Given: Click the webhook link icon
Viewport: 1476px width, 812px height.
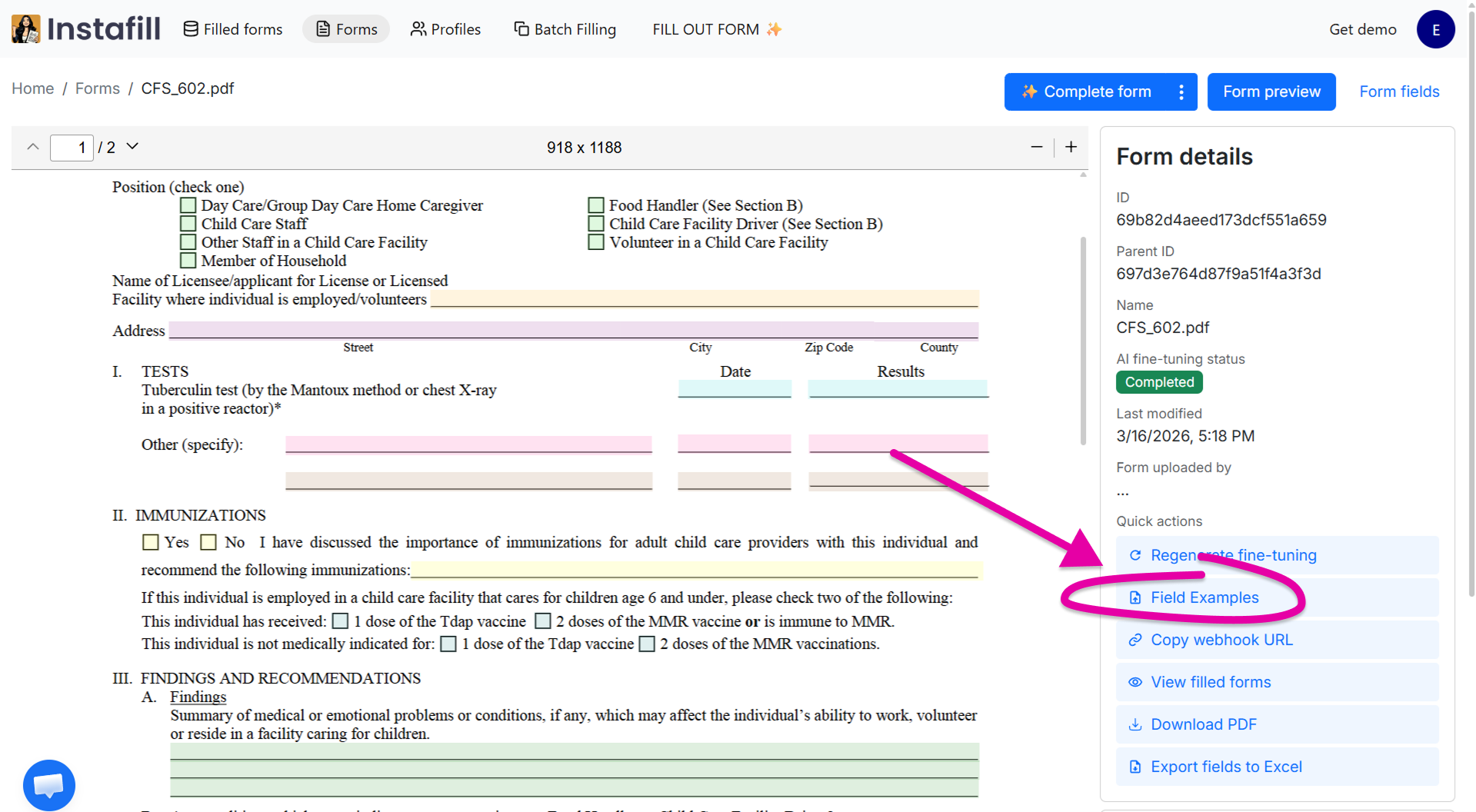Looking at the screenshot, I should pos(1134,640).
